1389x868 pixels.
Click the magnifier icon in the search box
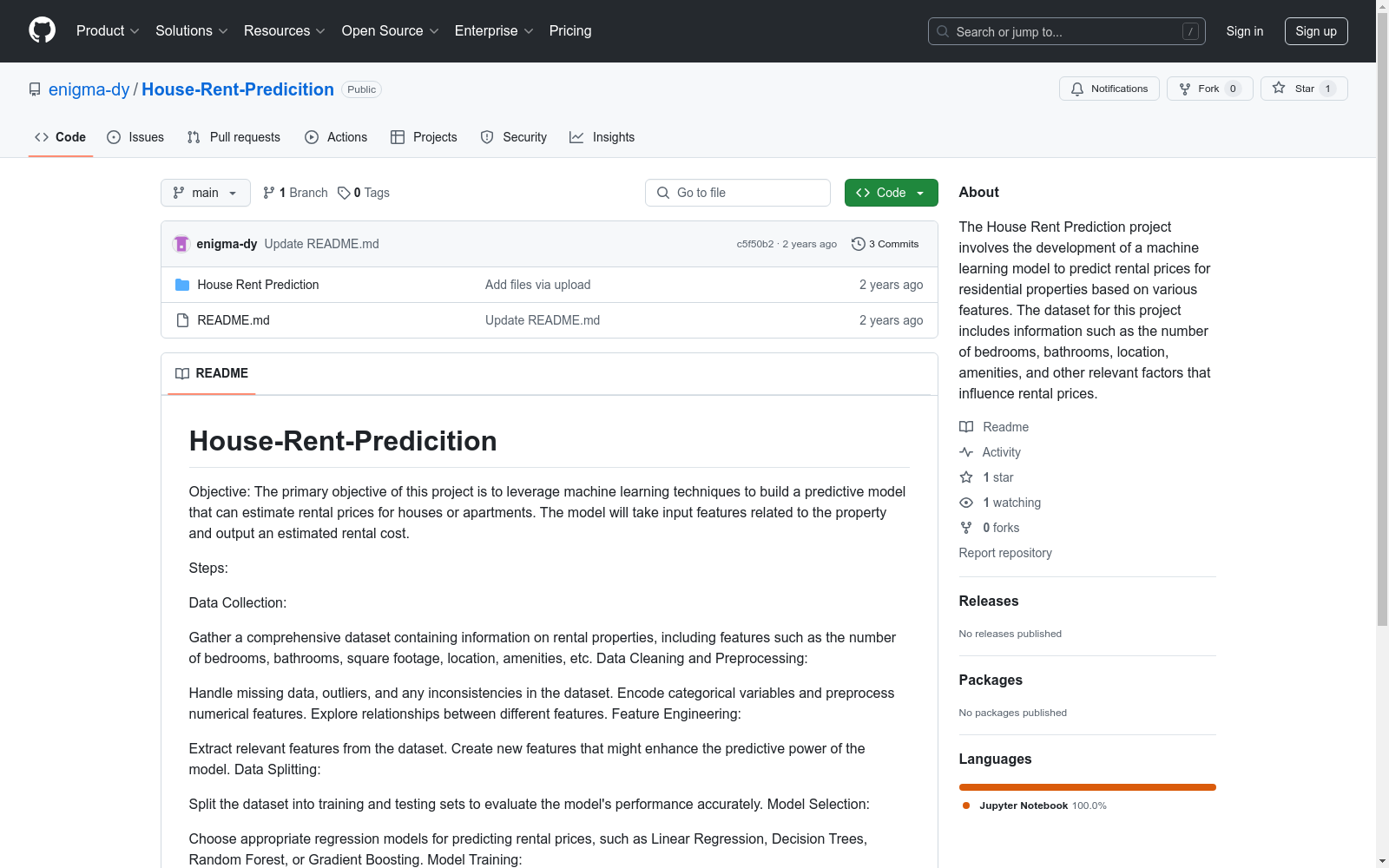tap(943, 31)
